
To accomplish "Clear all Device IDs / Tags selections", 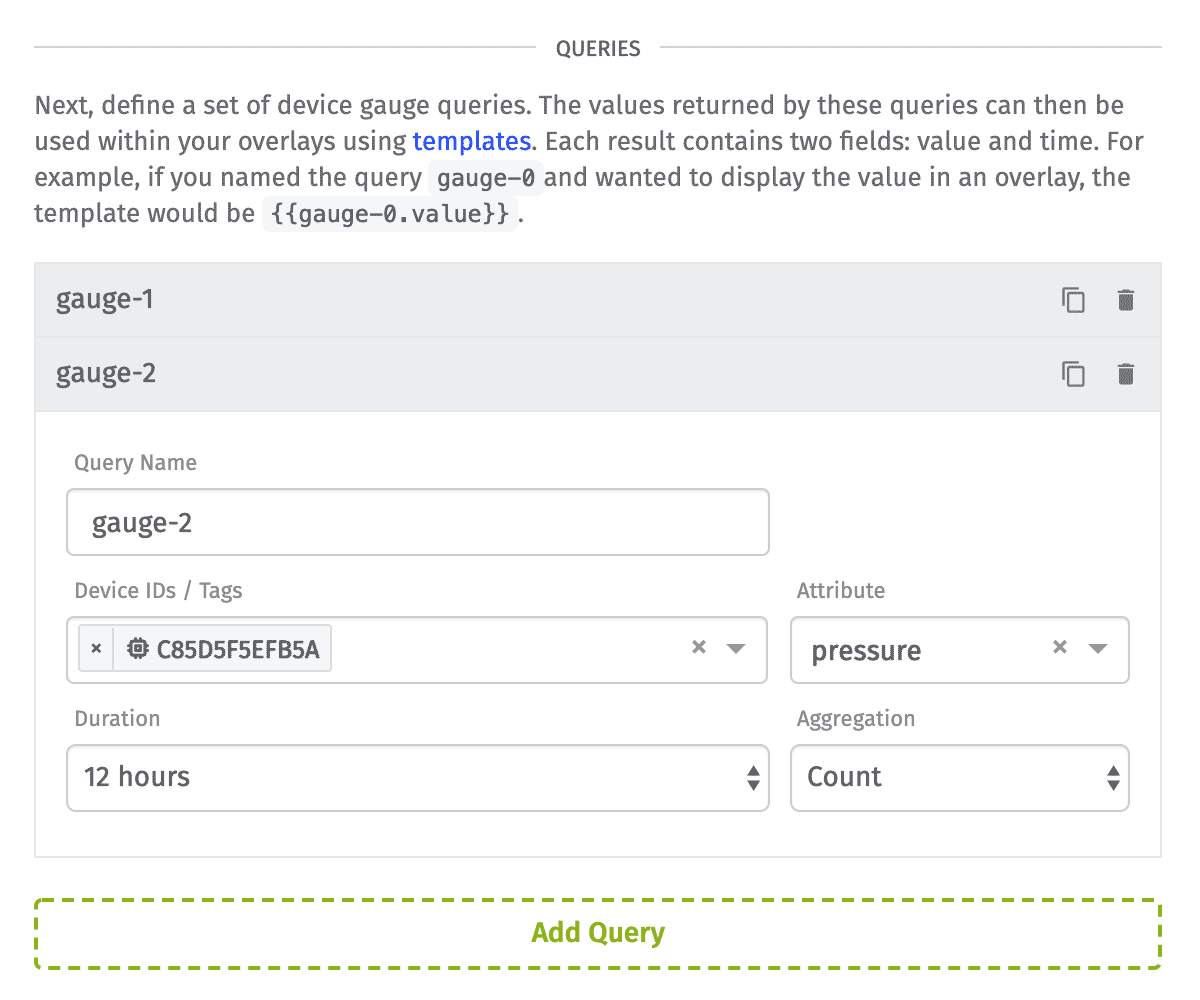I will [699, 647].
